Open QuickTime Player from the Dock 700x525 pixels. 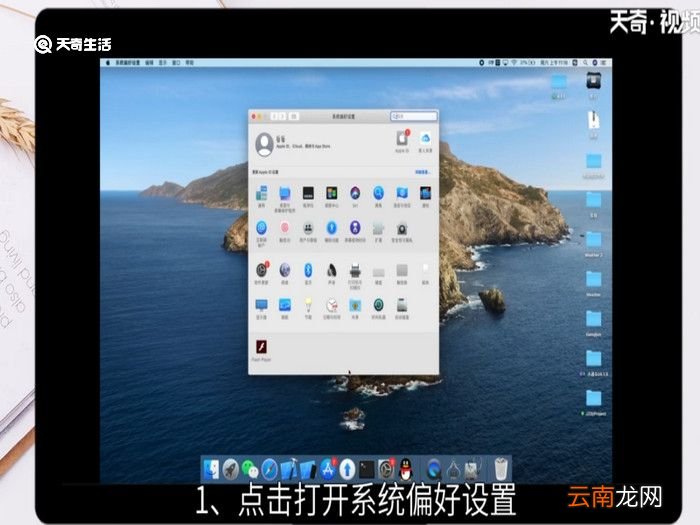click(x=433, y=469)
